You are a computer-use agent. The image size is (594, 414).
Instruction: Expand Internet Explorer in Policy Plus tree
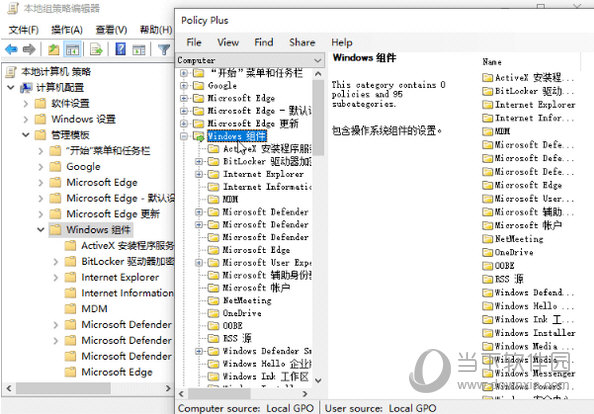click(199, 174)
